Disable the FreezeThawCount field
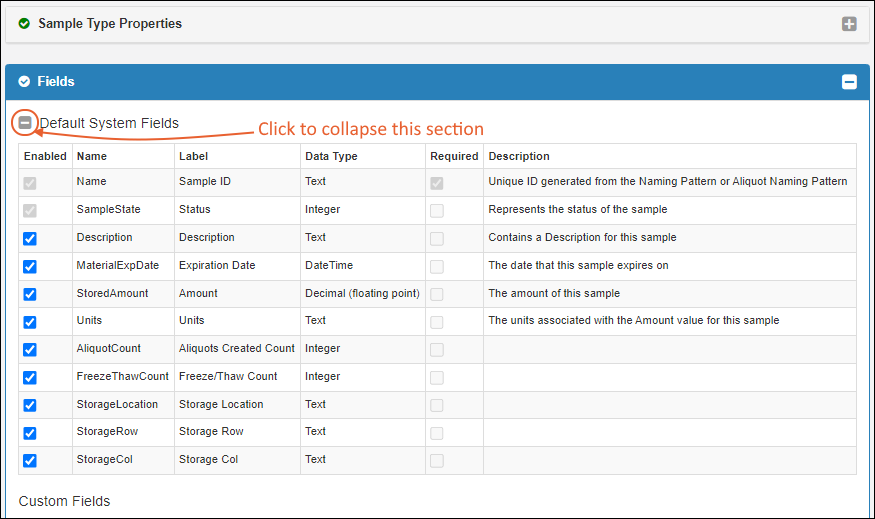Viewport: 875px width, 519px height. tap(30, 378)
